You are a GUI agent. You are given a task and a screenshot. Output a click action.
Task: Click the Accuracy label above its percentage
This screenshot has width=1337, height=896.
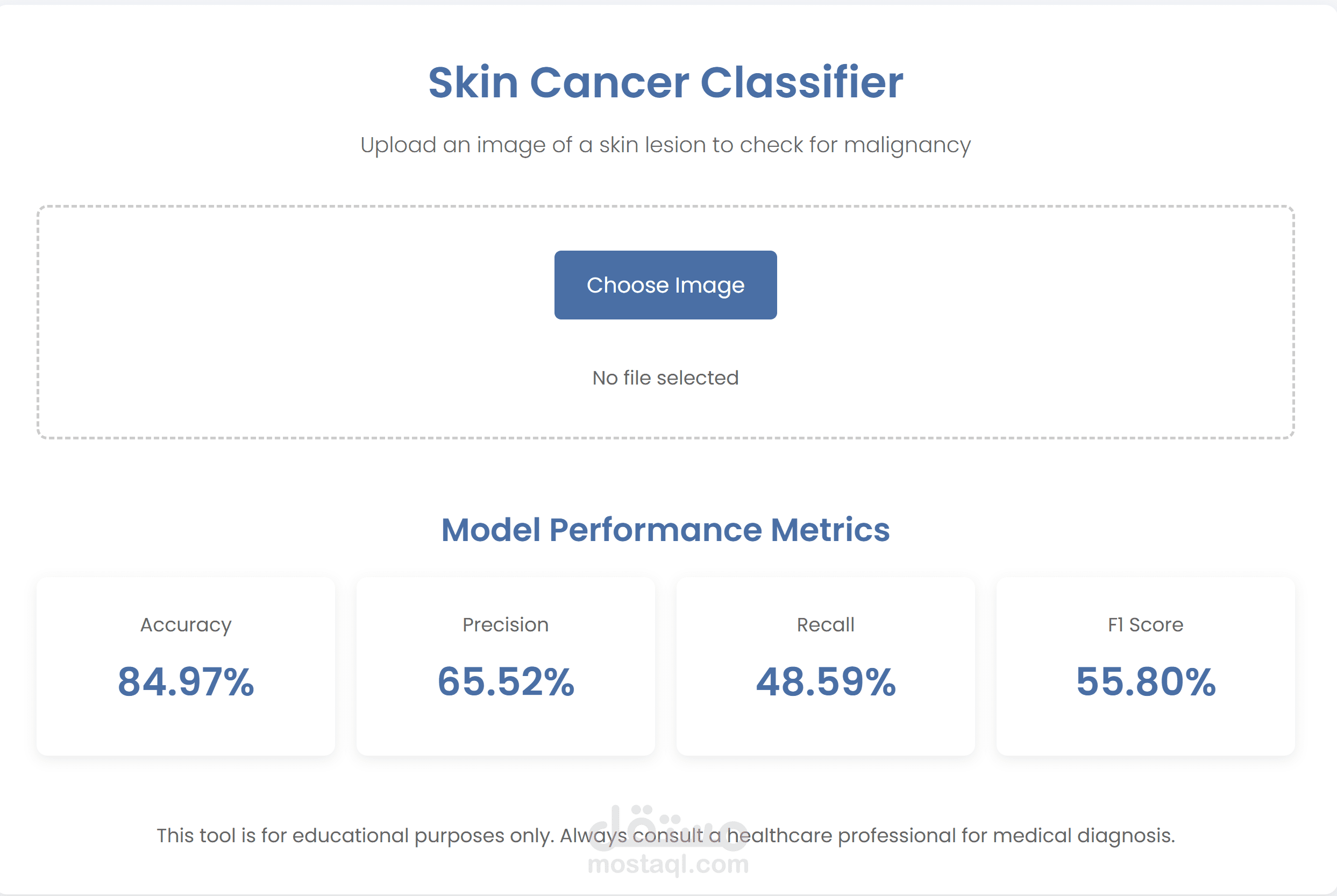click(x=185, y=624)
